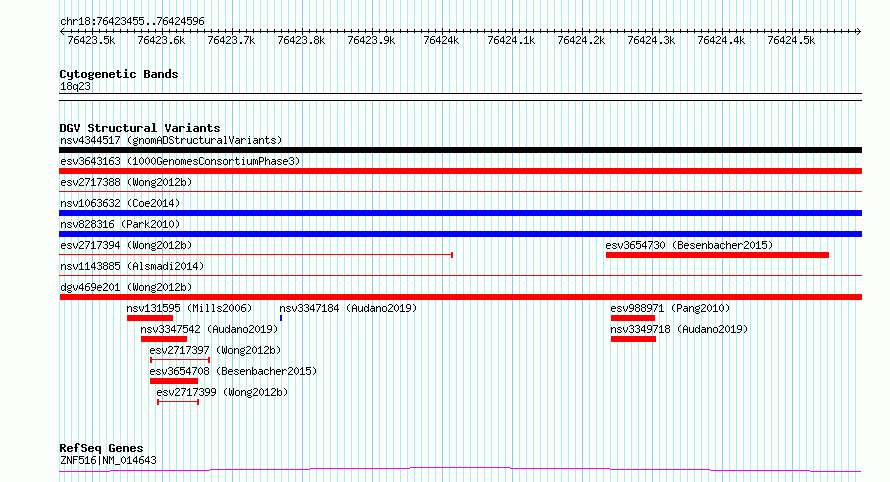Select the esv2717399 (Wong2012b) label

(x=222, y=392)
